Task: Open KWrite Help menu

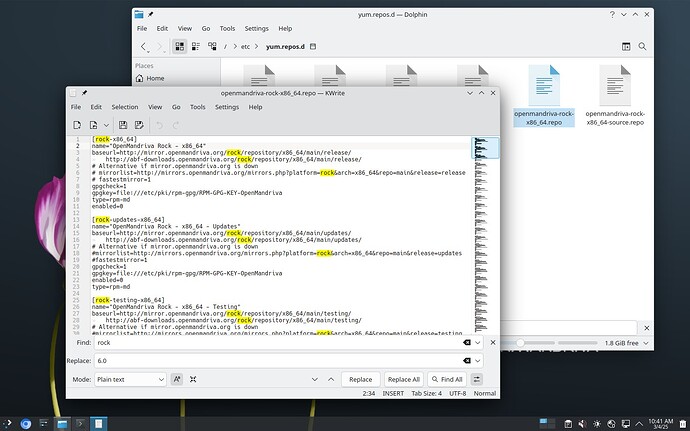Action: pyautogui.click(x=255, y=107)
